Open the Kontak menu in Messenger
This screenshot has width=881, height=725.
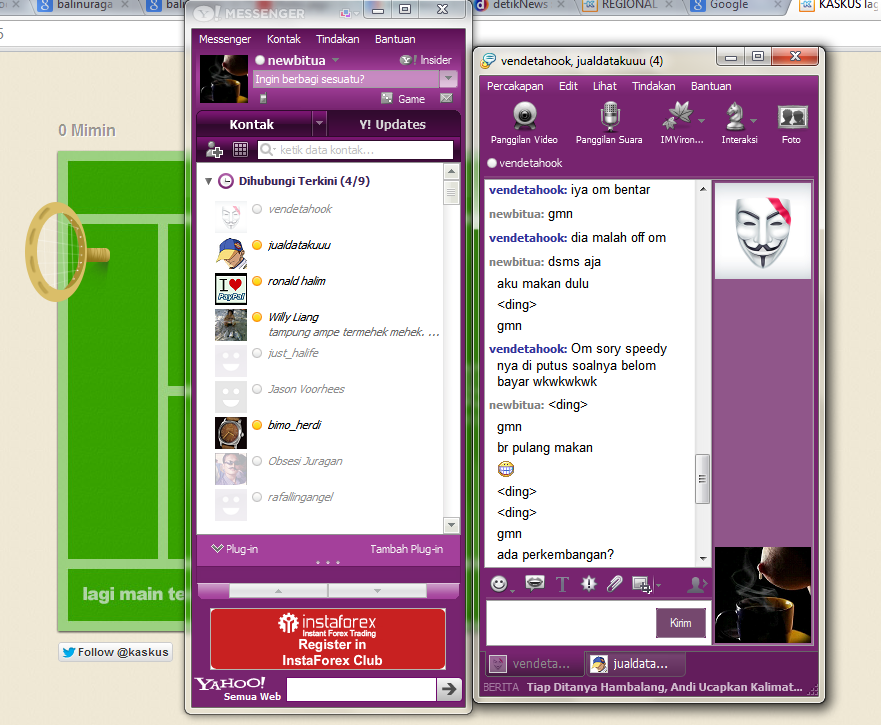(283, 39)
